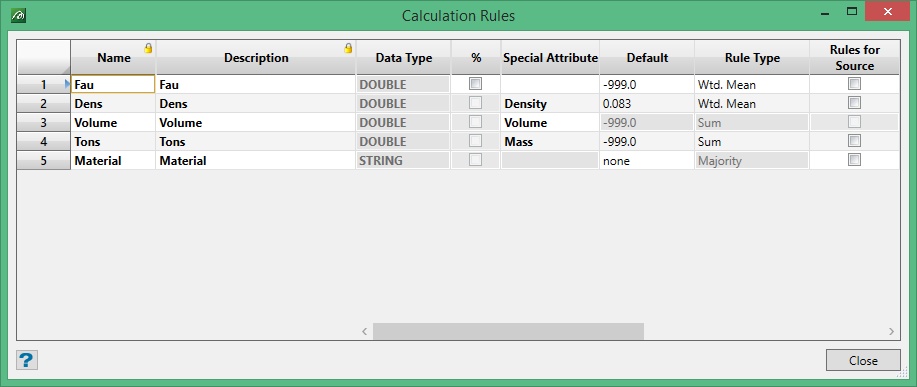This screenshot has width=917, height=387.
Task: Select row header number 3
Action: point(44,123)
